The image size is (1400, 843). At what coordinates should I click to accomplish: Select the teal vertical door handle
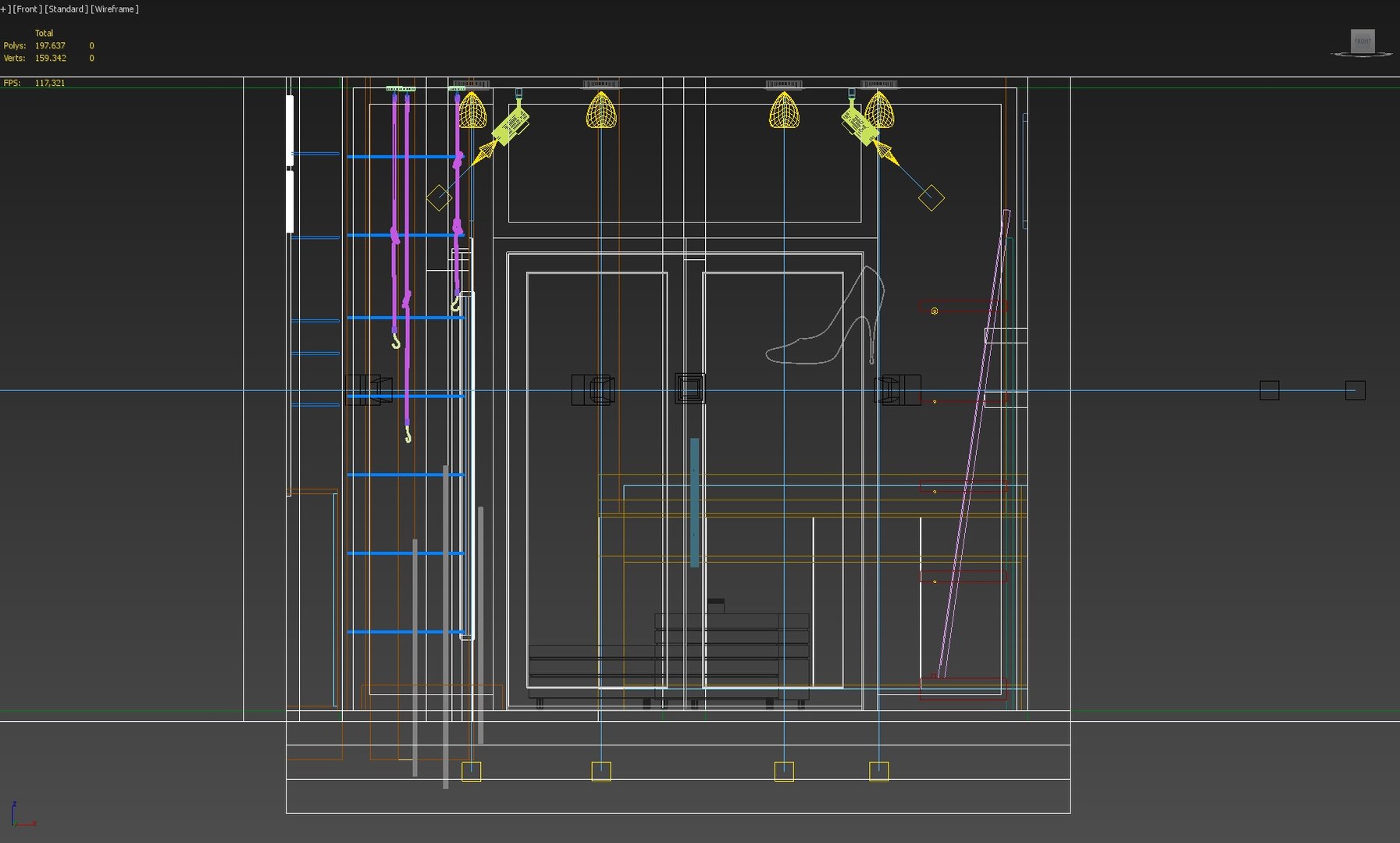[694, 502]
